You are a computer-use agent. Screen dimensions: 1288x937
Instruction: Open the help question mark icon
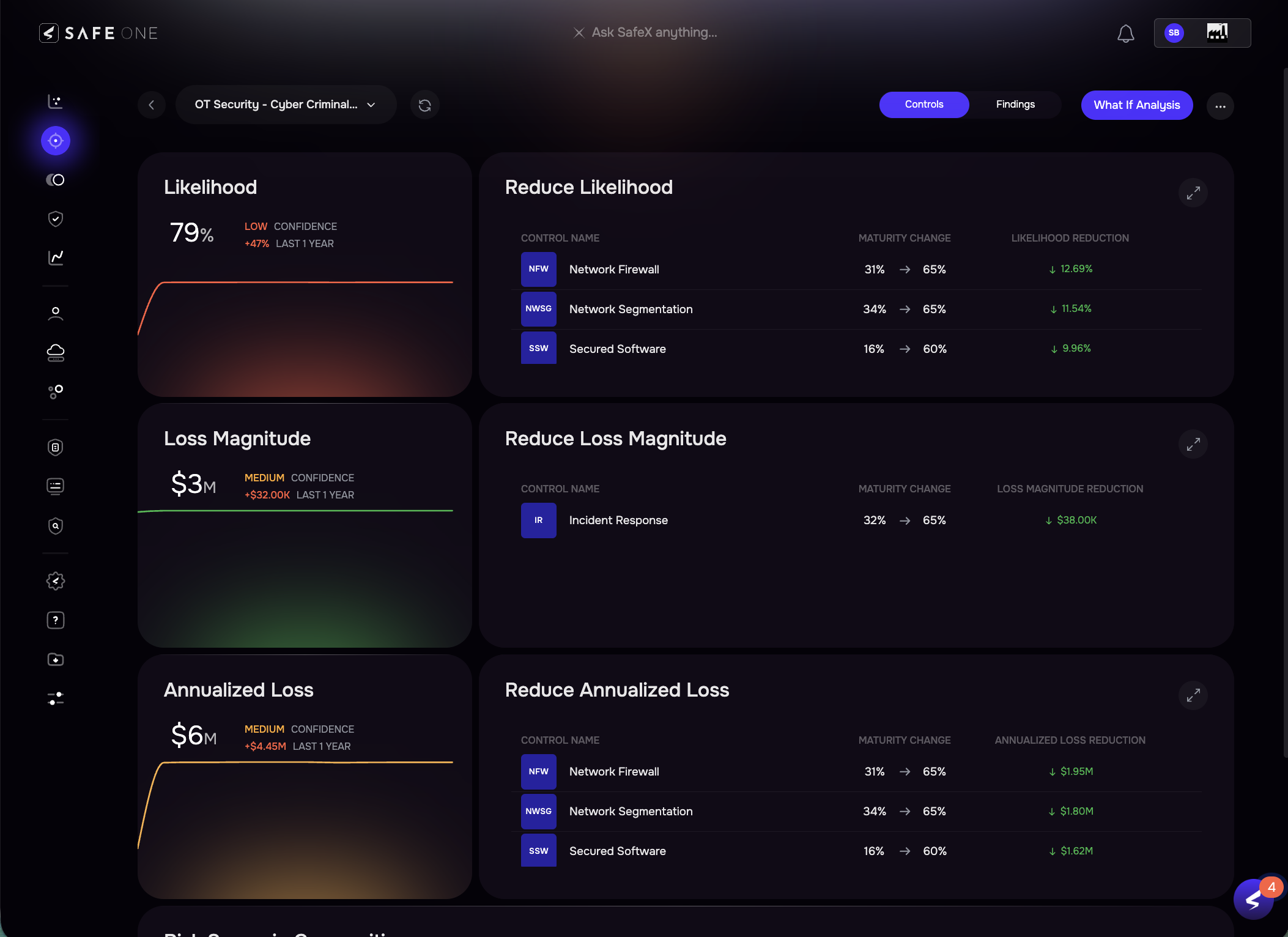(56, 620)
